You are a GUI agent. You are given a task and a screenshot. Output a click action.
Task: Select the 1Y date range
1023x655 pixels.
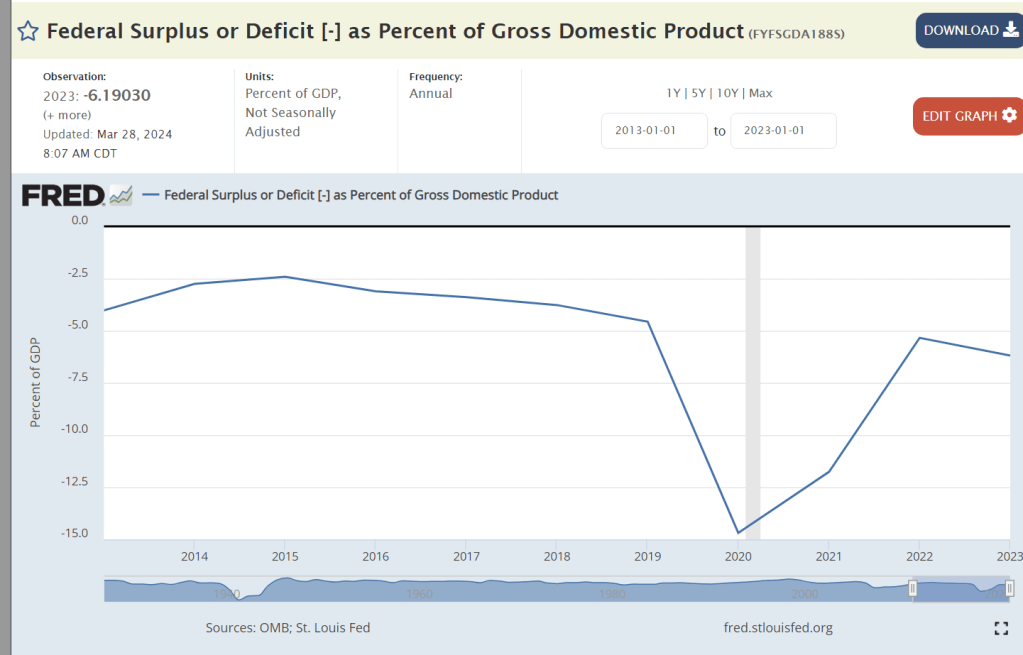click(x=675, y=93)
